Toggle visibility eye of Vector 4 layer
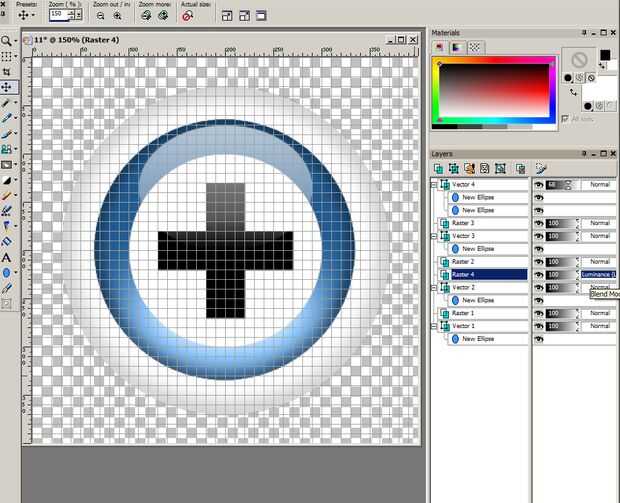 [539, 185]
